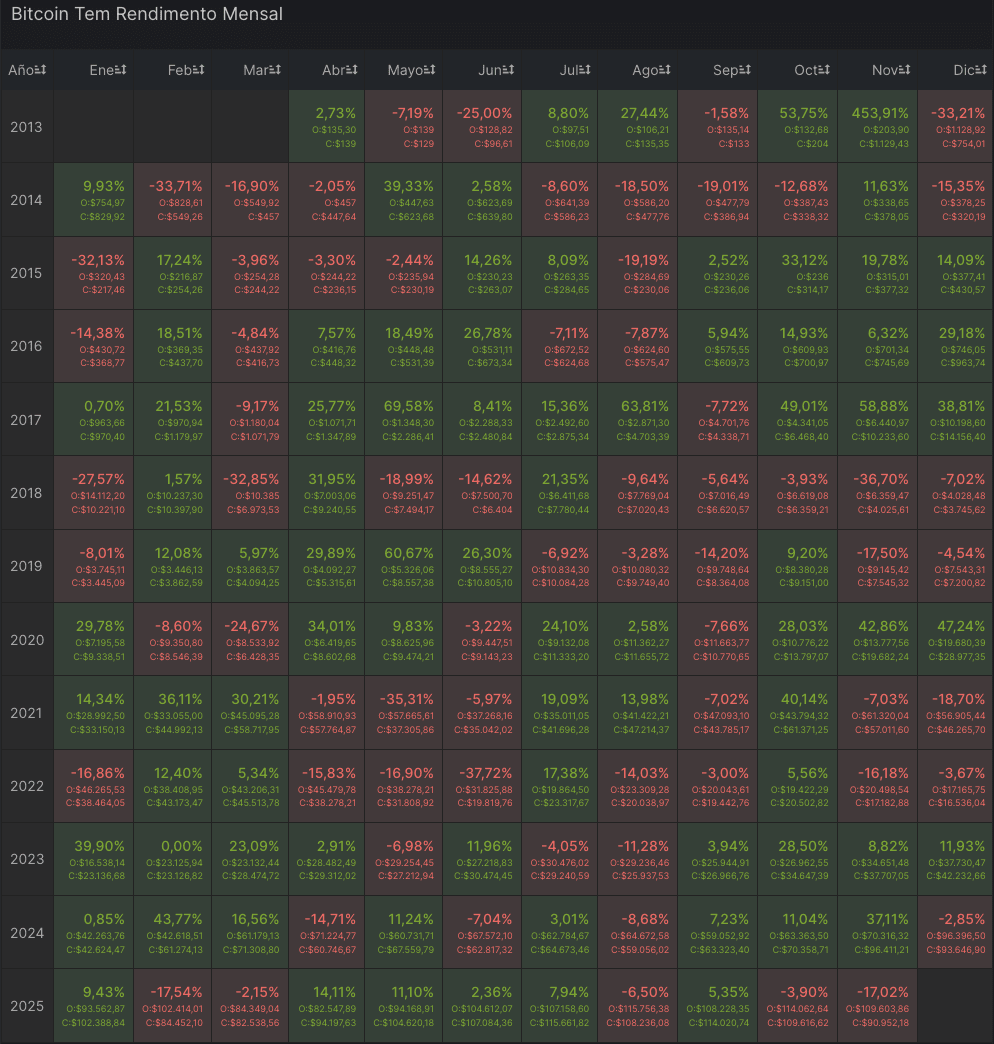Click the 63,81% value in Ago 2017
994x1044 pixels.
[645, 406]
